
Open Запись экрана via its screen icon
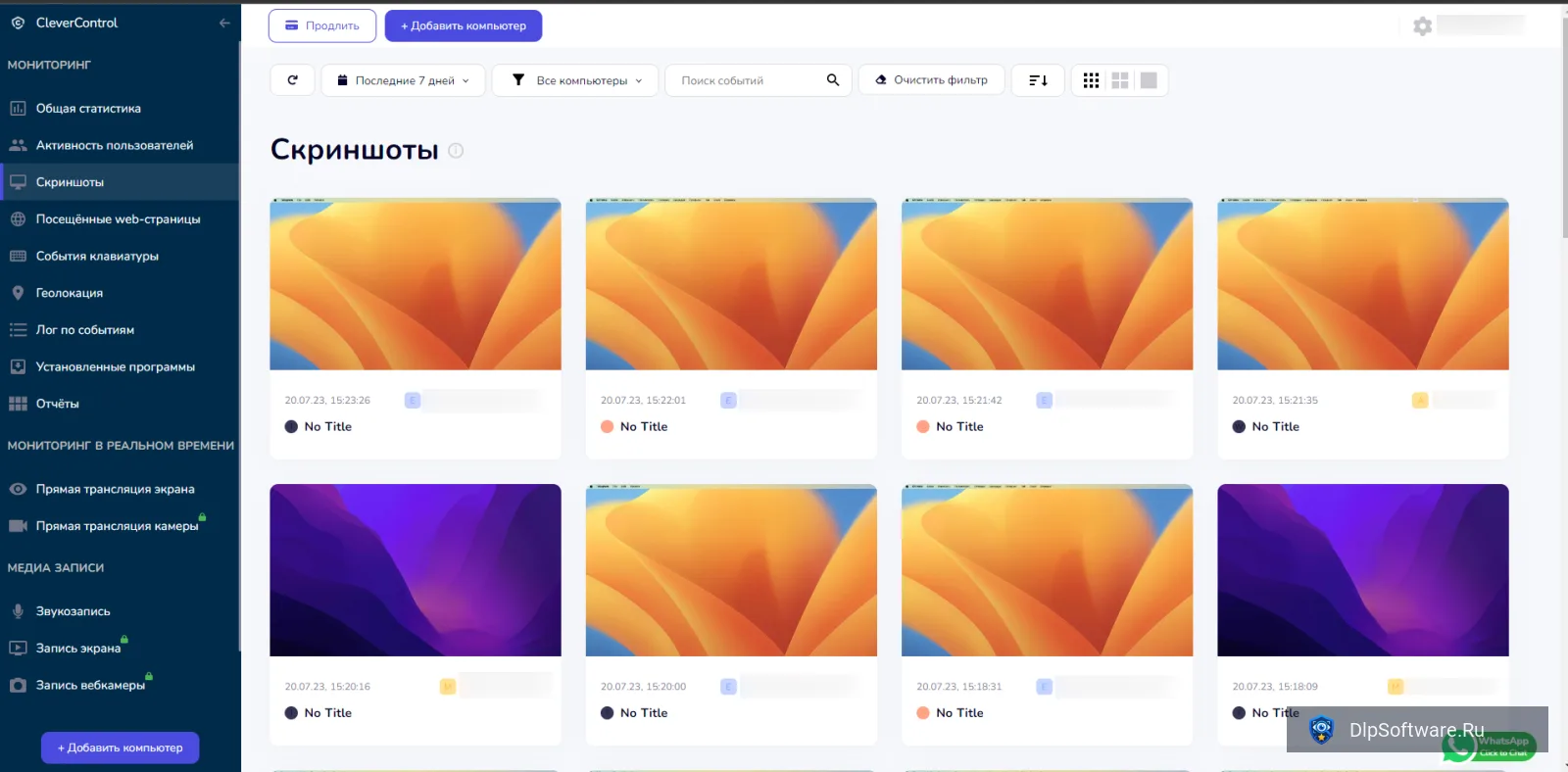[18, 649]
